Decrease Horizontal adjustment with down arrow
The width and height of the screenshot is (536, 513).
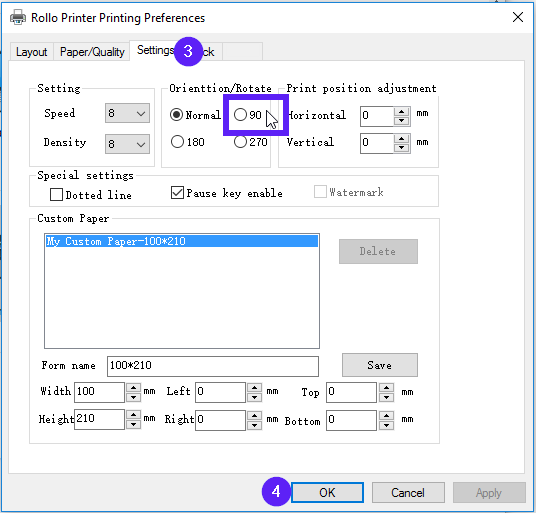(402, 121)
